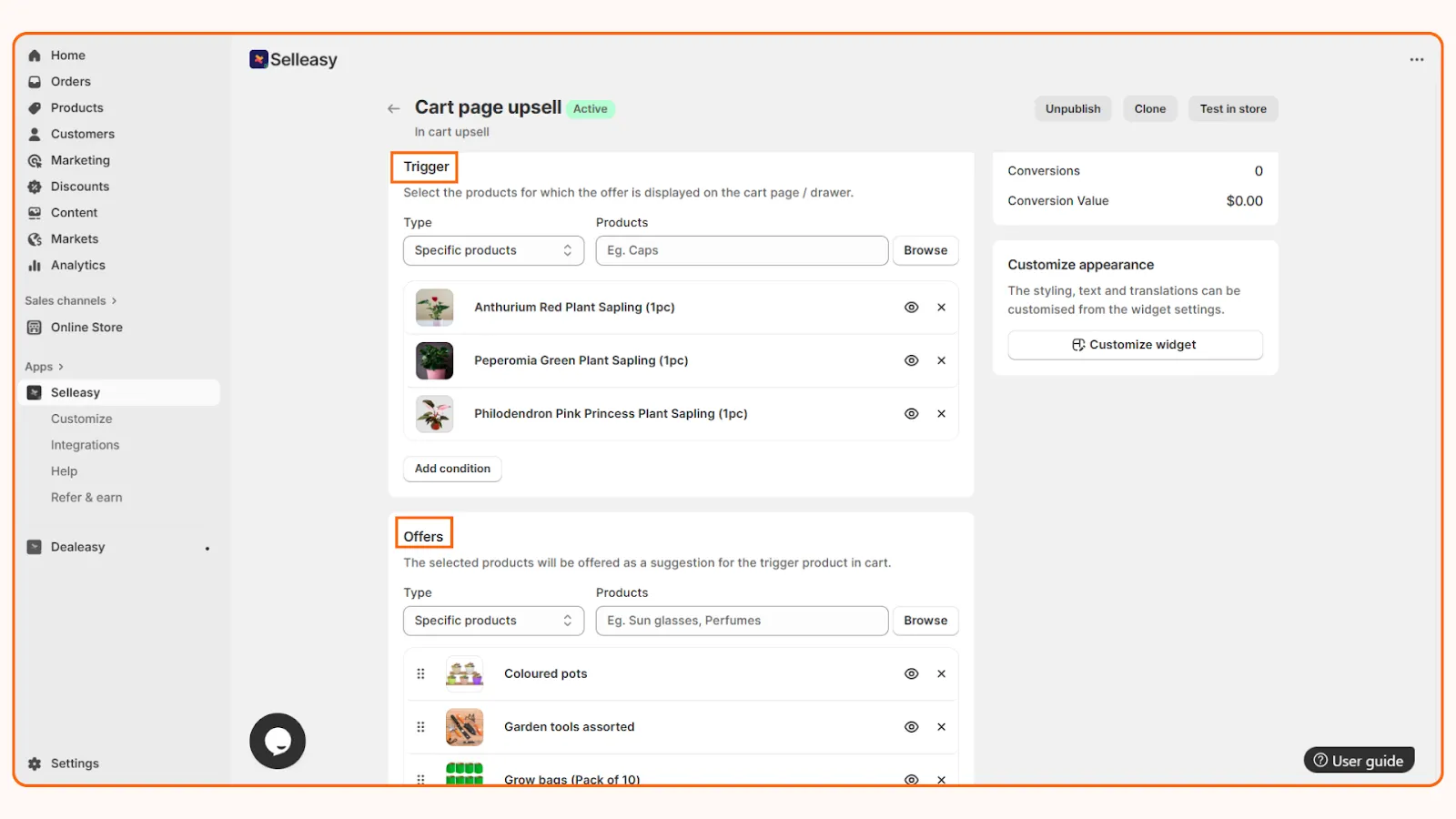Screen dimensions: 1456x819
Task: Click the Offers products search field
Action: point(742,621)
